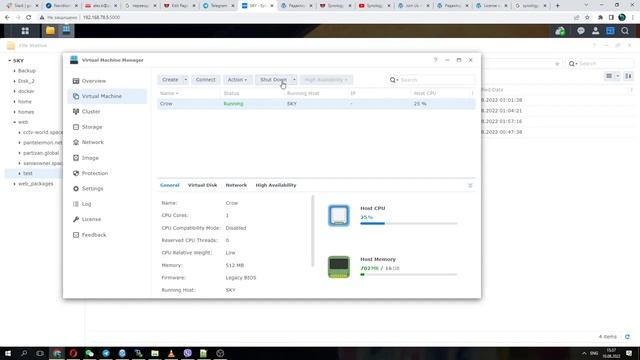This screenshot has width=640, height=360.
Task: Open the Action dropdown menu
Action: coord(237,80)
